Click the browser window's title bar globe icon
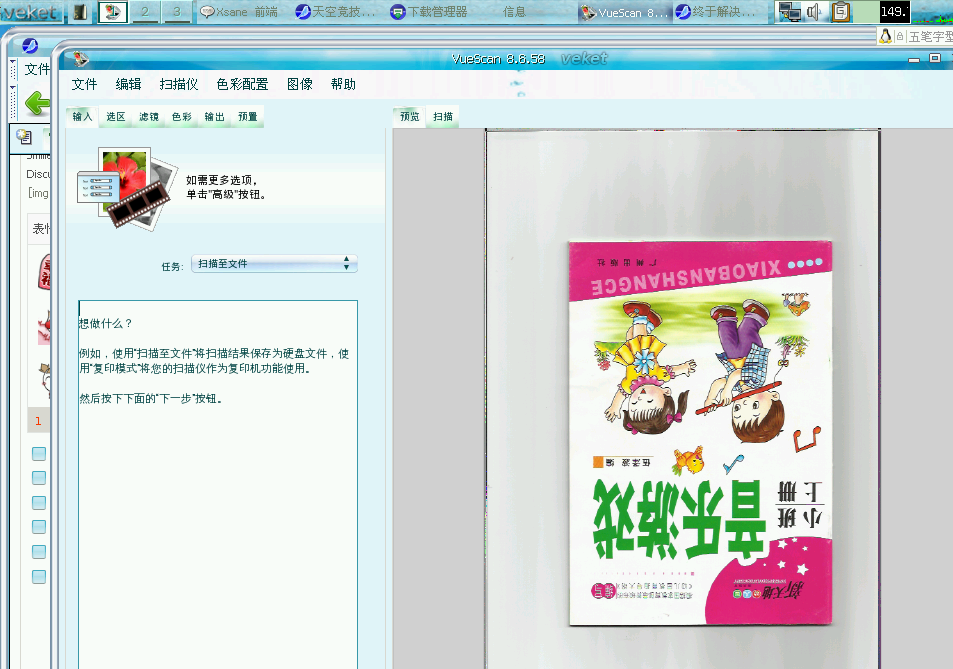 pyautogui.click(x=30, y=45)
